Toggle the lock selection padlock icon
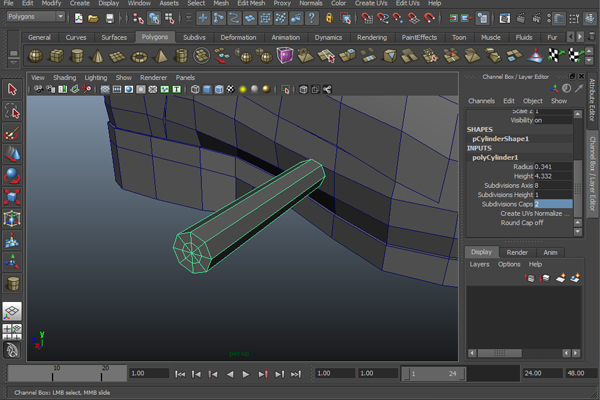Viewport: 600px width, 400px height. pyautogui.click(x=329, y=18)
